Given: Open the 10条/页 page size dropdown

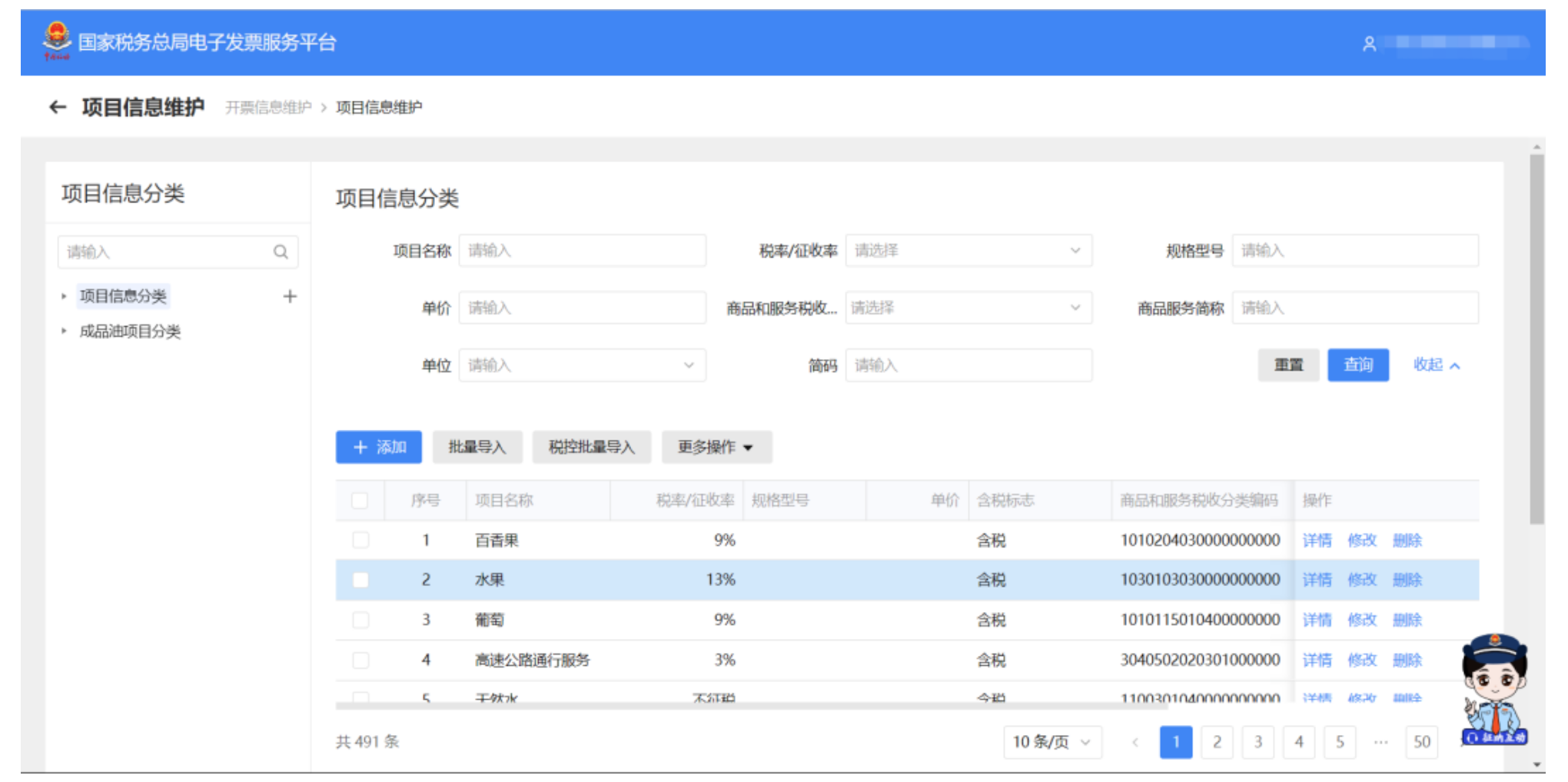Looking at the screenshot, I should [x=1051, y=741].
